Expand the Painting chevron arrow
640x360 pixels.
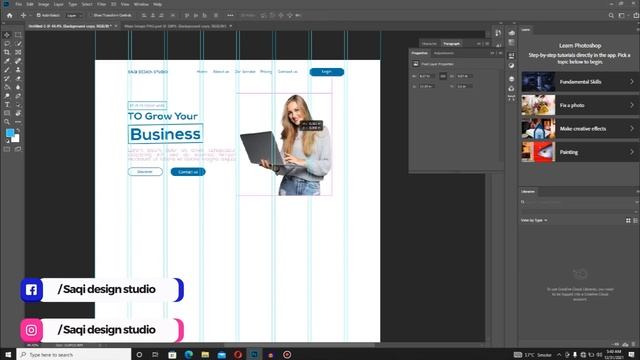click(632, 152)
